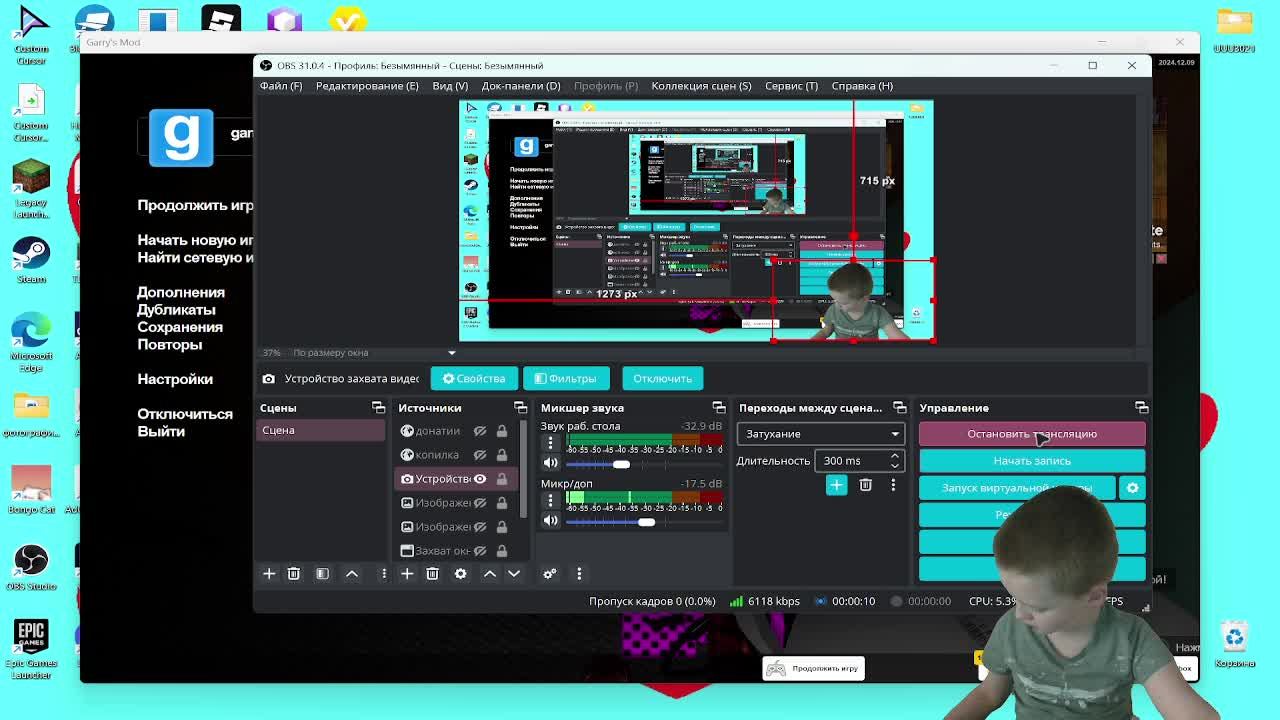This screenshot has width=1280, height=720.
Task: Pop out the Управление dock panel
Action: pos(1141,408)
